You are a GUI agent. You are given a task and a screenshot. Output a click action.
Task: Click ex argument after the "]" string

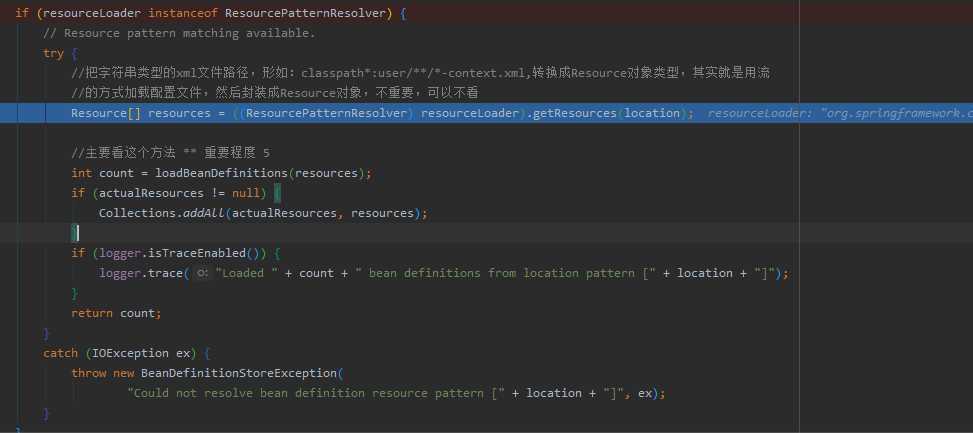645,393
